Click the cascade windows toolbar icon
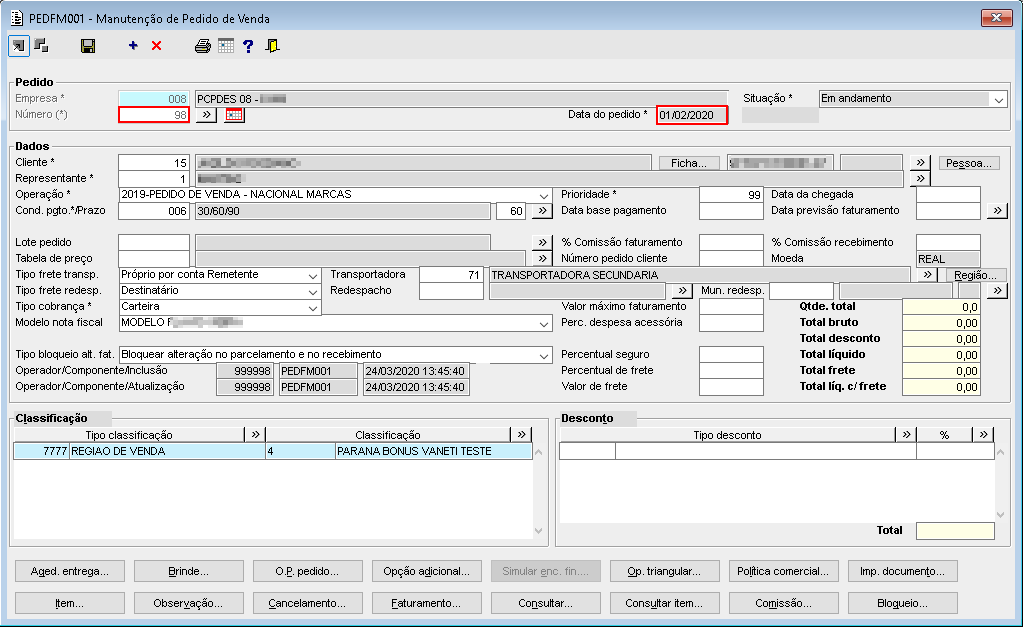 click(x=41, y=46)
